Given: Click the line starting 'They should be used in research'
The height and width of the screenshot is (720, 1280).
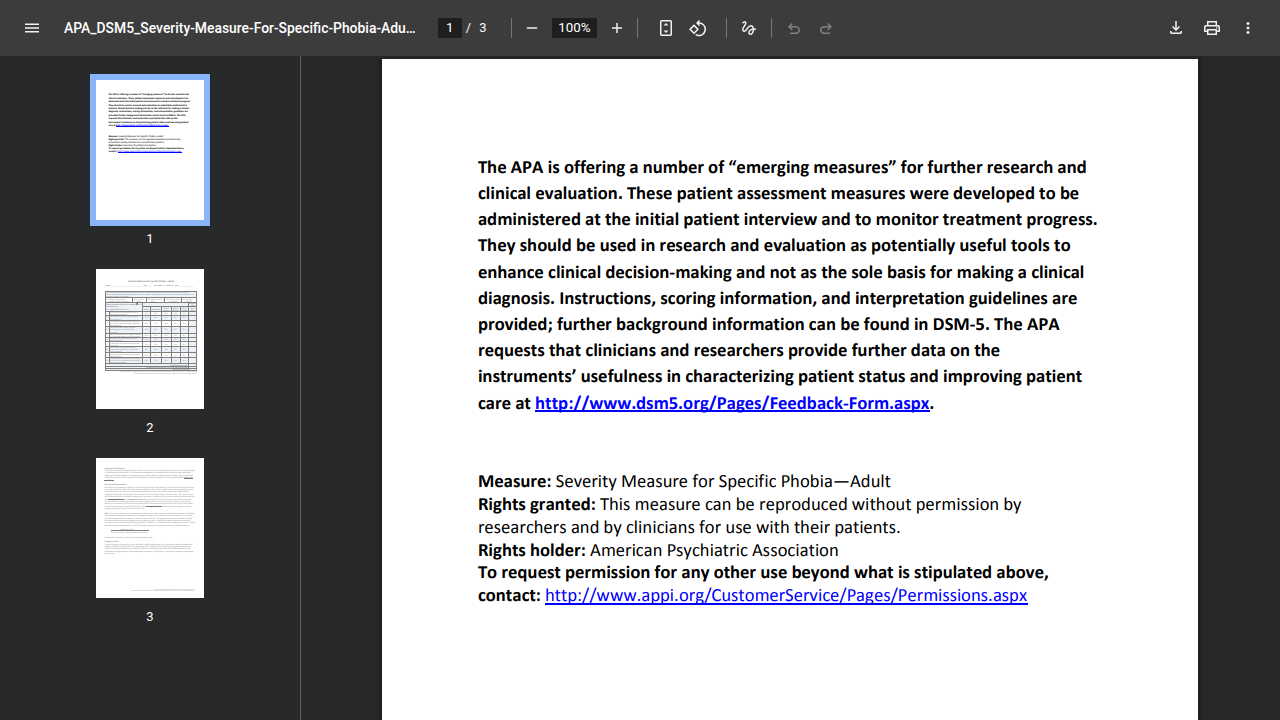Looking at the screenshot, I should click(774, 245).
